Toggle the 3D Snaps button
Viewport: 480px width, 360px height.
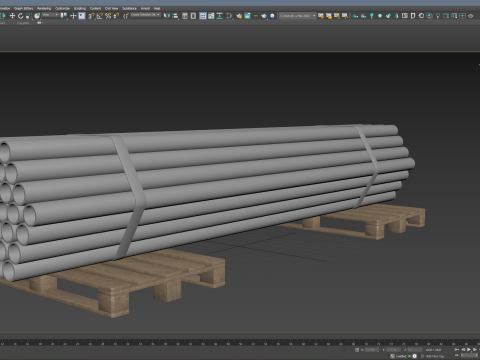[91, 16]
